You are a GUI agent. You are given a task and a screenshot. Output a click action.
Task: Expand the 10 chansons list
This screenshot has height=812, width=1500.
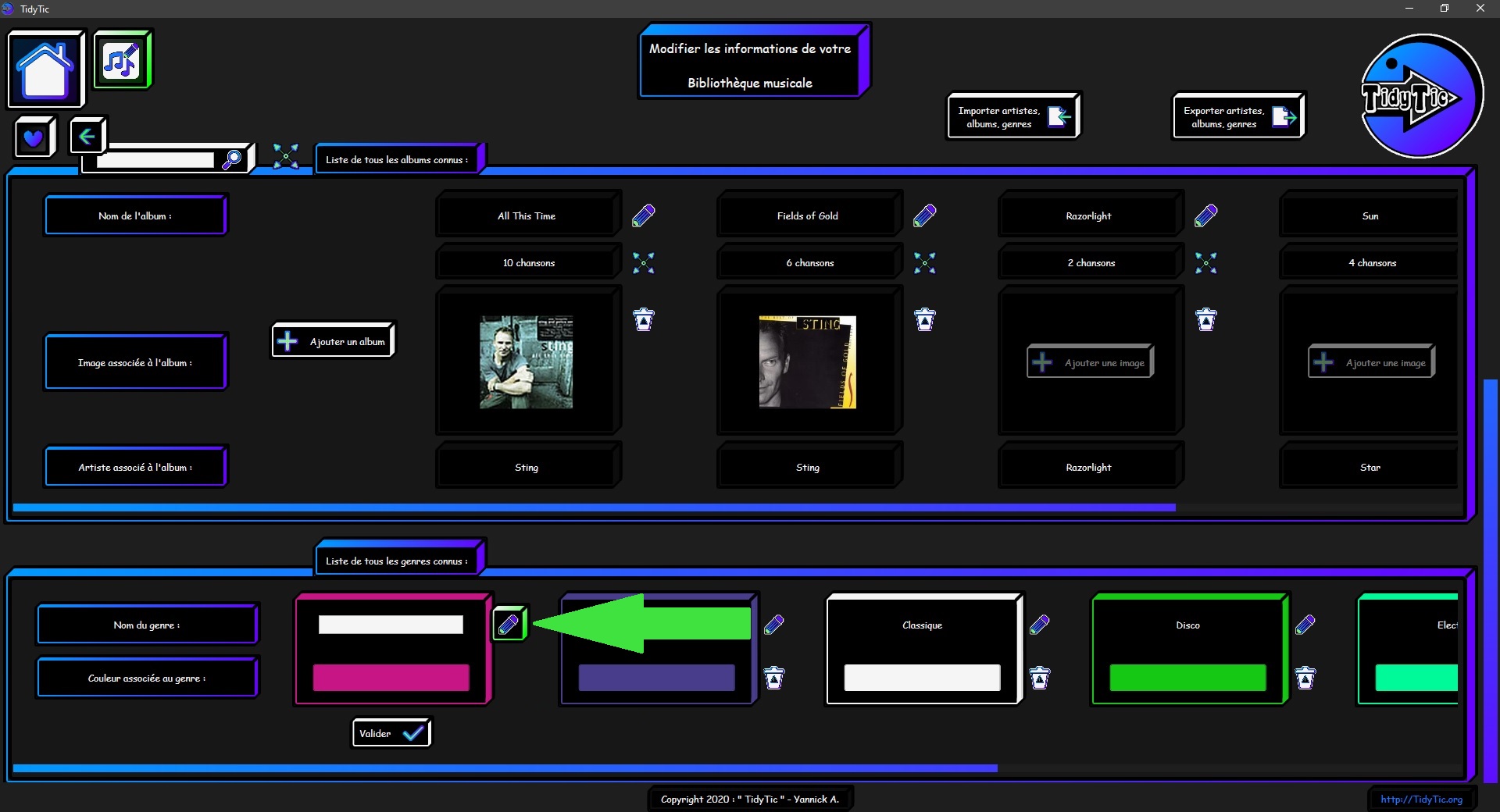643,263
